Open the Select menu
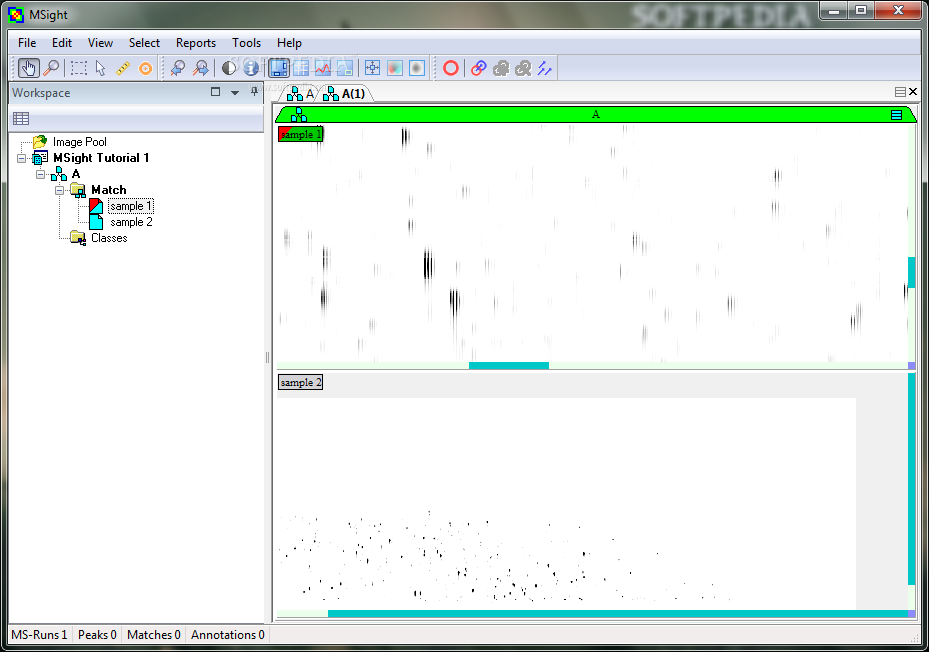This screenshot has height=652, width=929. click(x=144, y=43)
